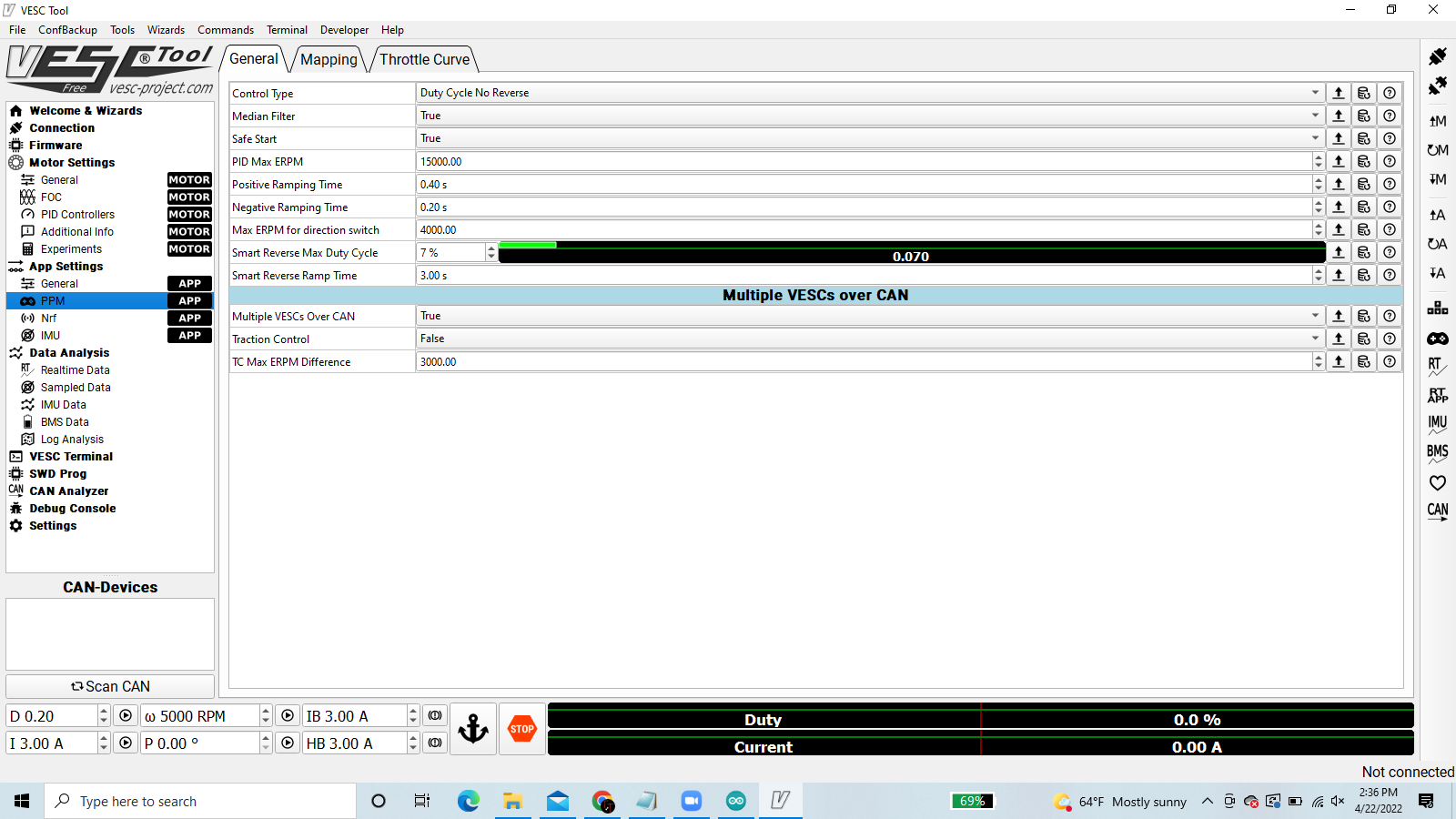The height and width of the screenshot is (819, 1456).
Task: Open Welcome & Wizards page
Action: 86,111
